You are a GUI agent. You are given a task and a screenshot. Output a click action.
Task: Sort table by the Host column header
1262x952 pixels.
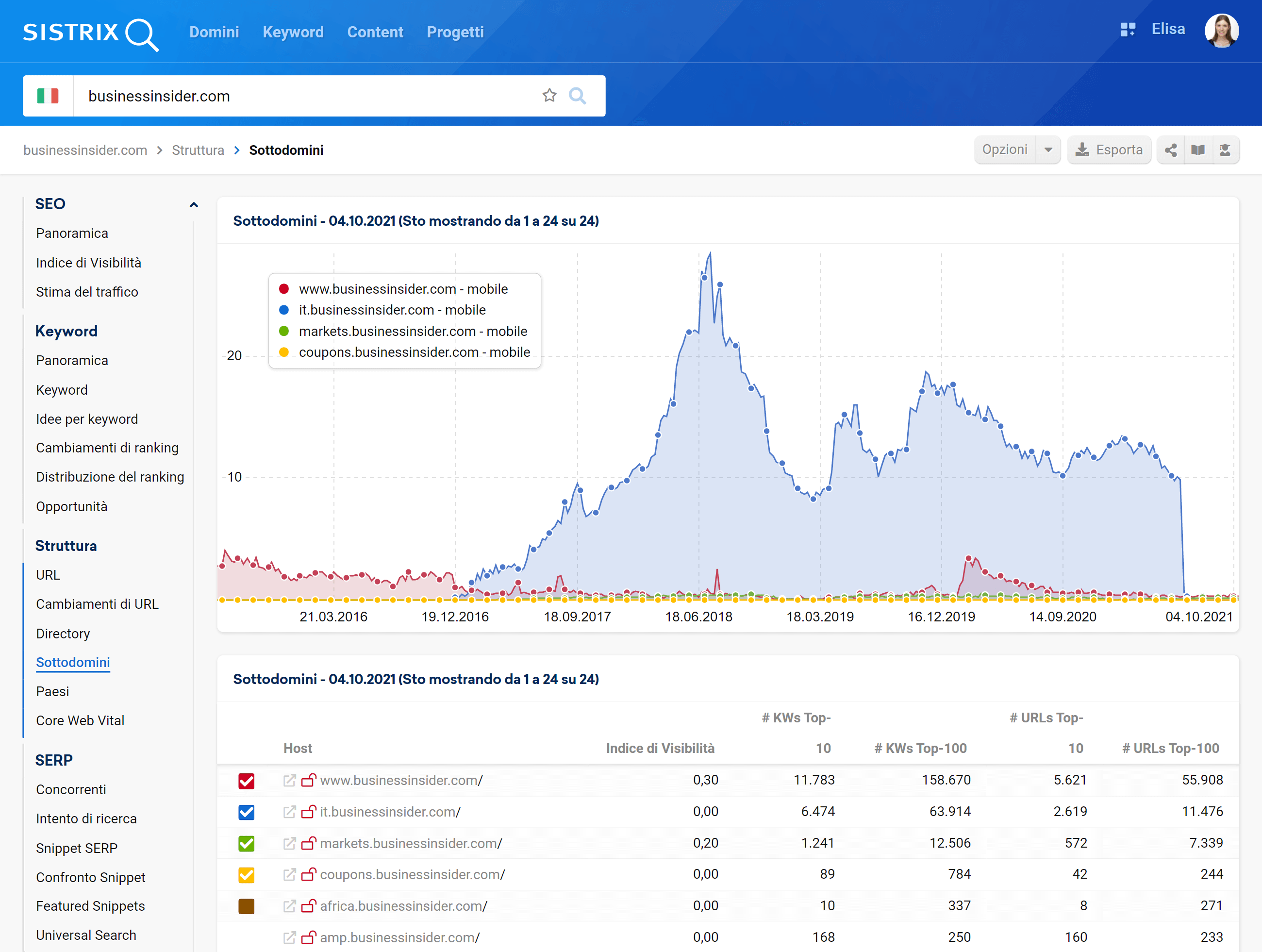coord(298,748)
